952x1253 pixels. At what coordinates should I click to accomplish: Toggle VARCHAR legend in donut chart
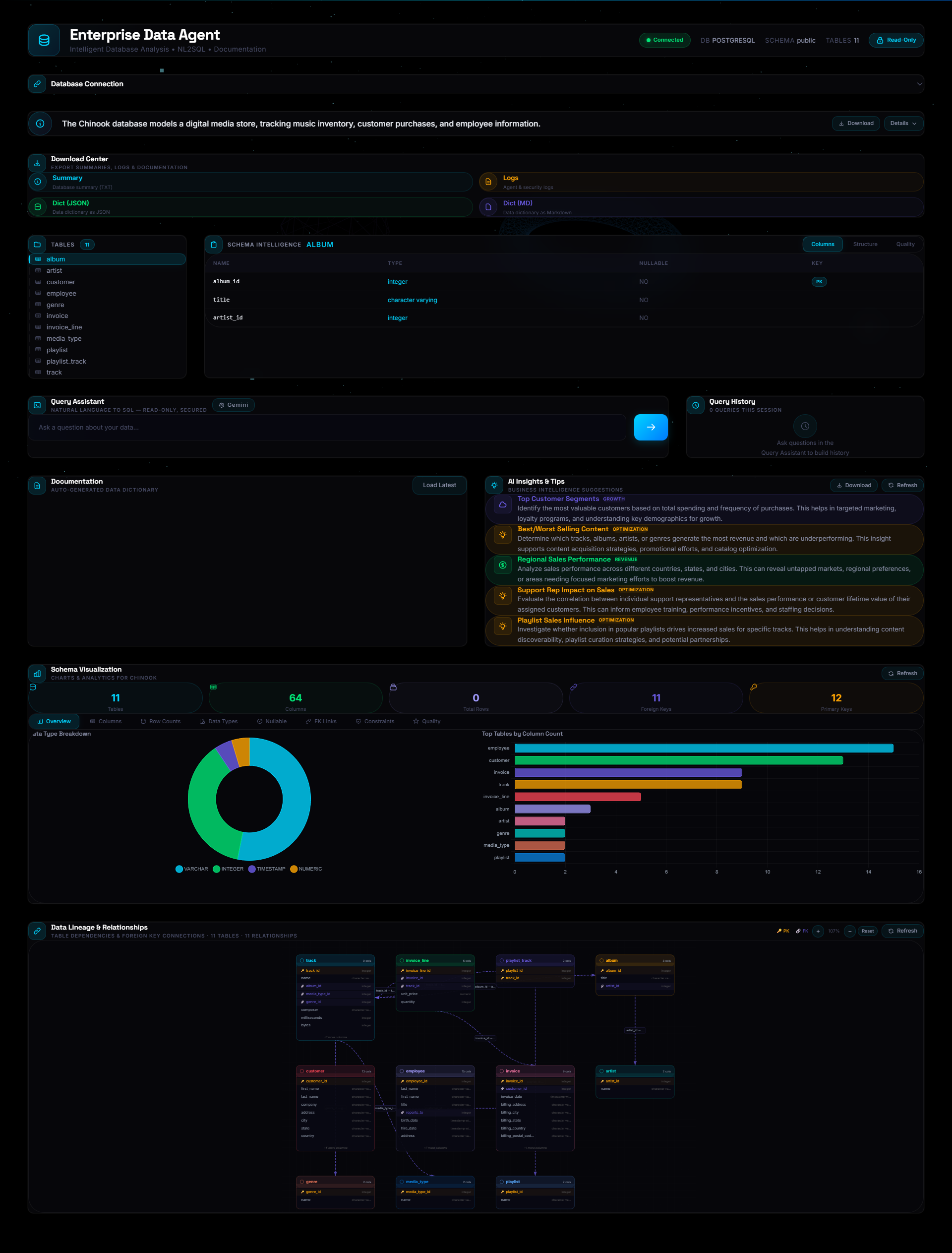tap(192, 869)
